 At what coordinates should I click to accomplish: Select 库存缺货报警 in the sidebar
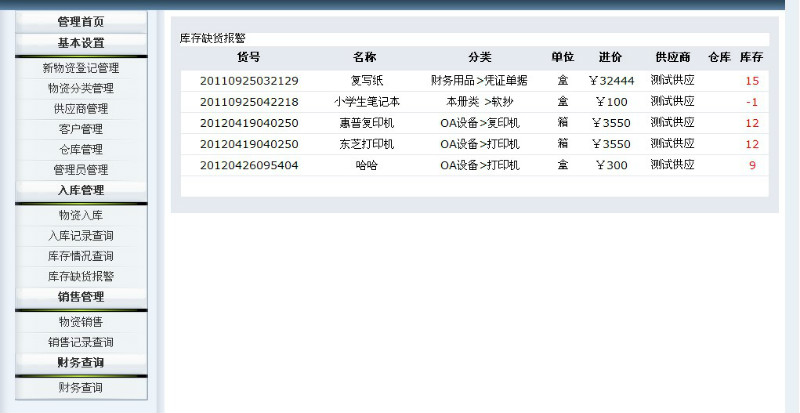80,276
